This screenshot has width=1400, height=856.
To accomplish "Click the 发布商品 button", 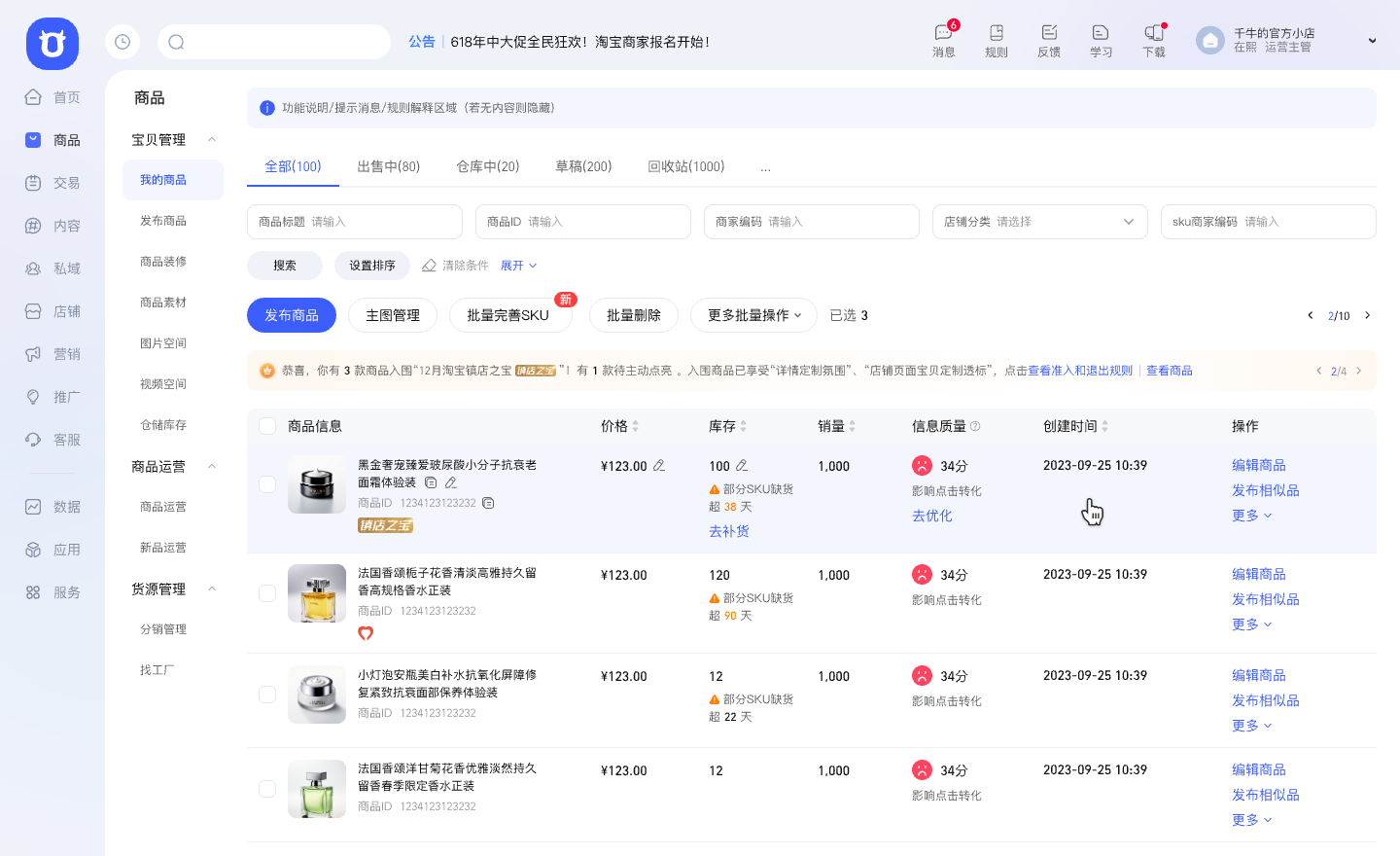I will [x=291, y=315].
